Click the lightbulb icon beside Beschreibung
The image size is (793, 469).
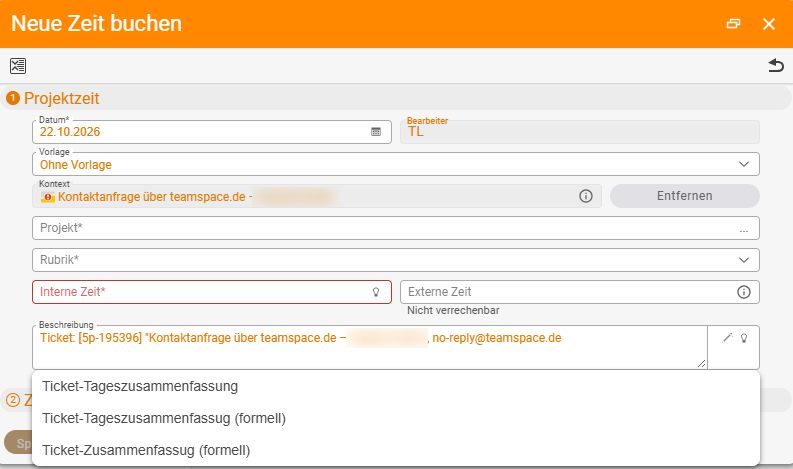point(744,338)
